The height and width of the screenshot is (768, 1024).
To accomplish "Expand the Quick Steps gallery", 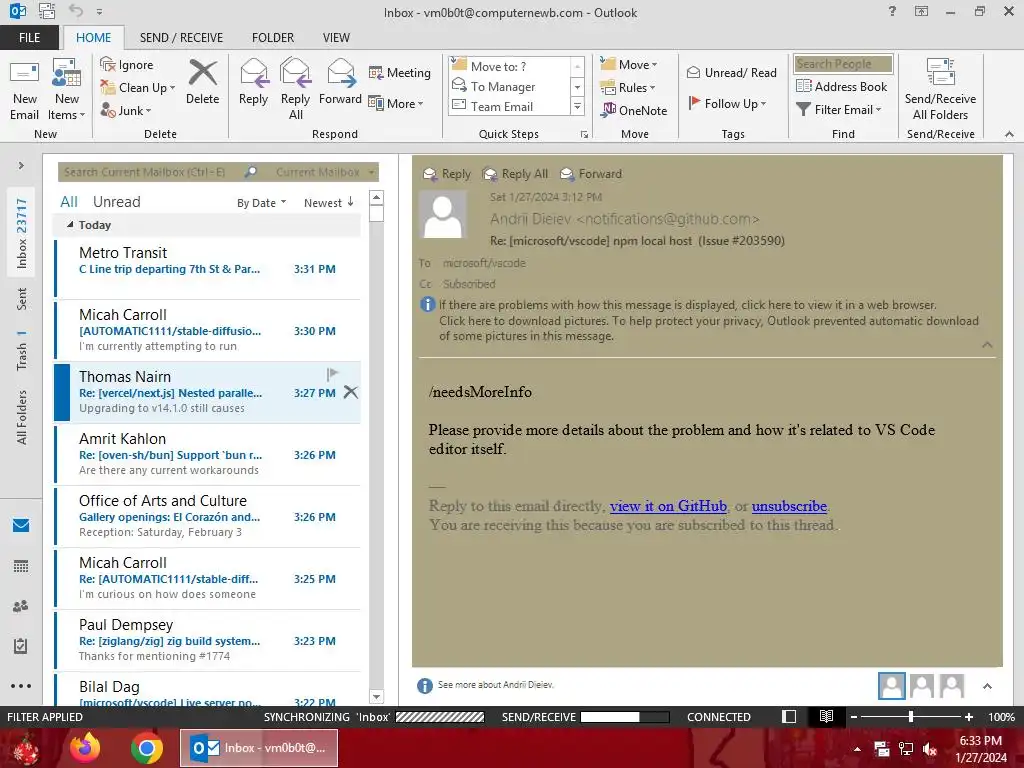I will [577, 106].
